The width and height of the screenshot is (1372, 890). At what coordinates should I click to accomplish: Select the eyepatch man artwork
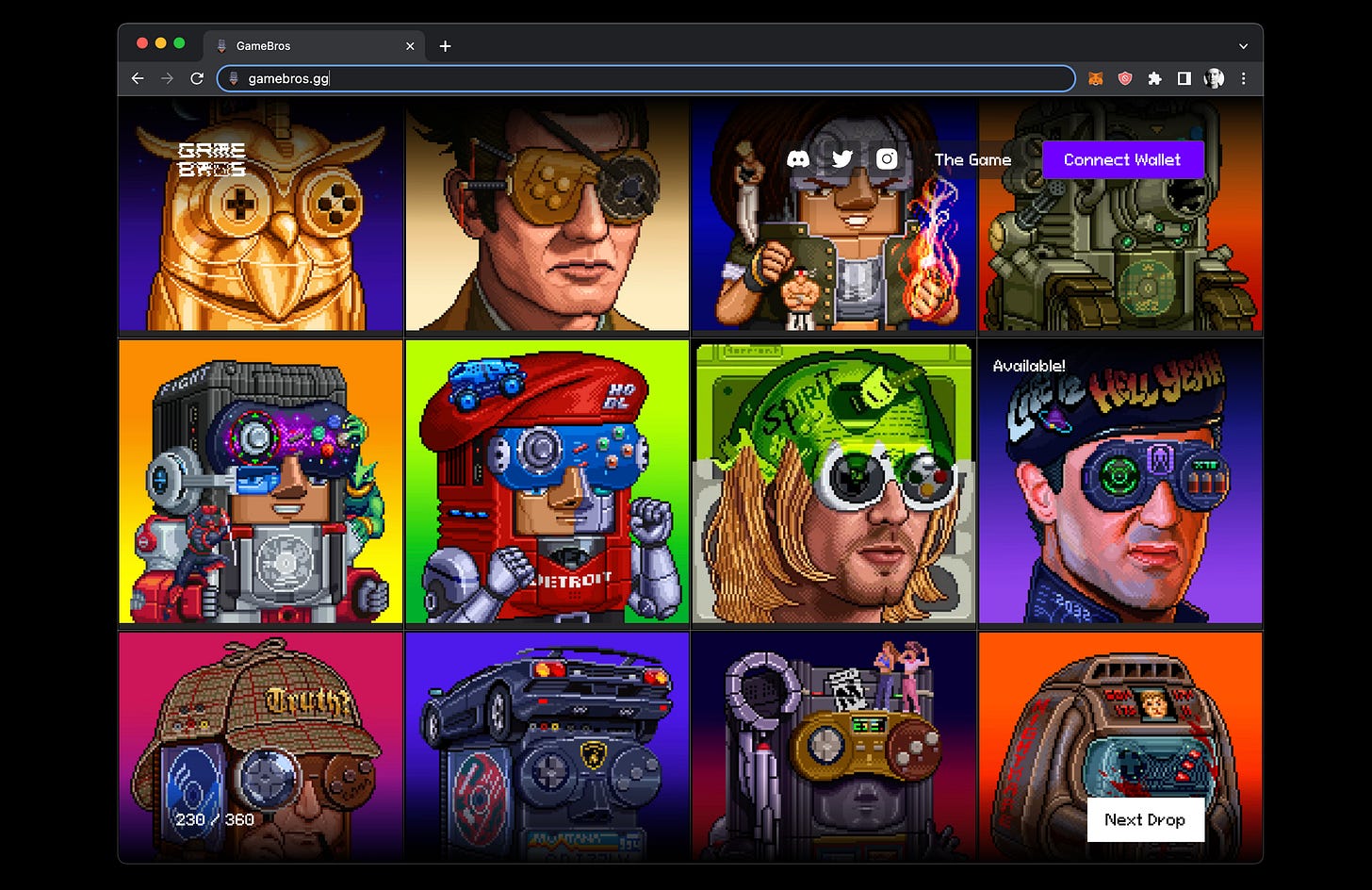coord(547,216)
